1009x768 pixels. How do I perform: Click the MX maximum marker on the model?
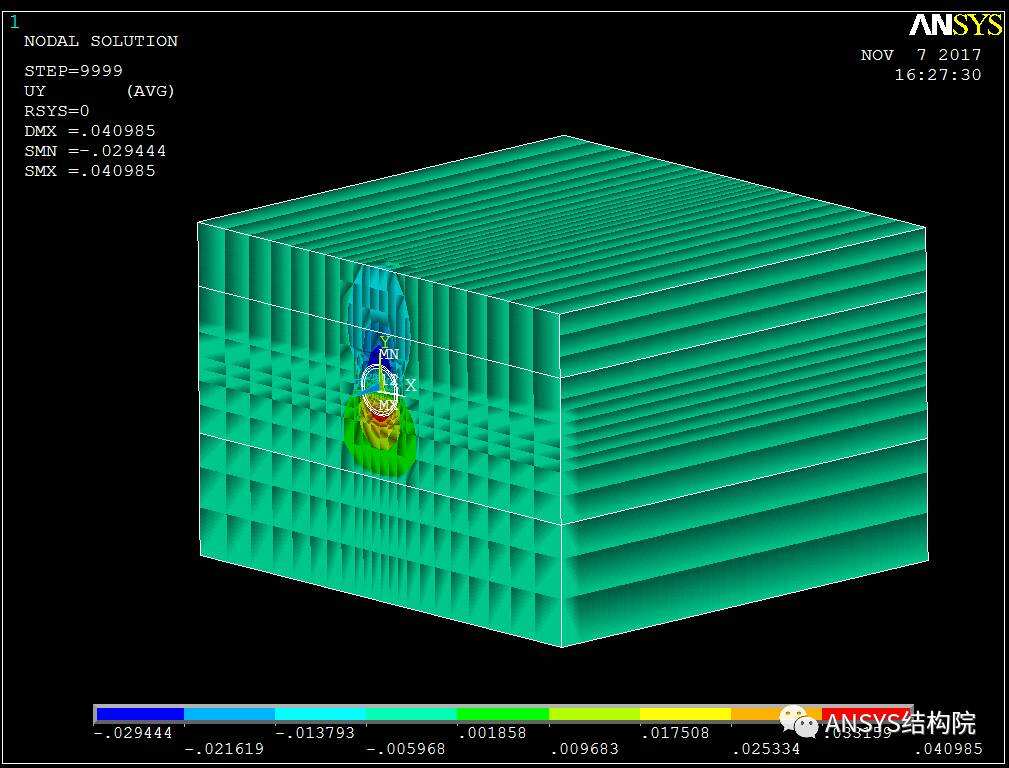coord(387,405)
